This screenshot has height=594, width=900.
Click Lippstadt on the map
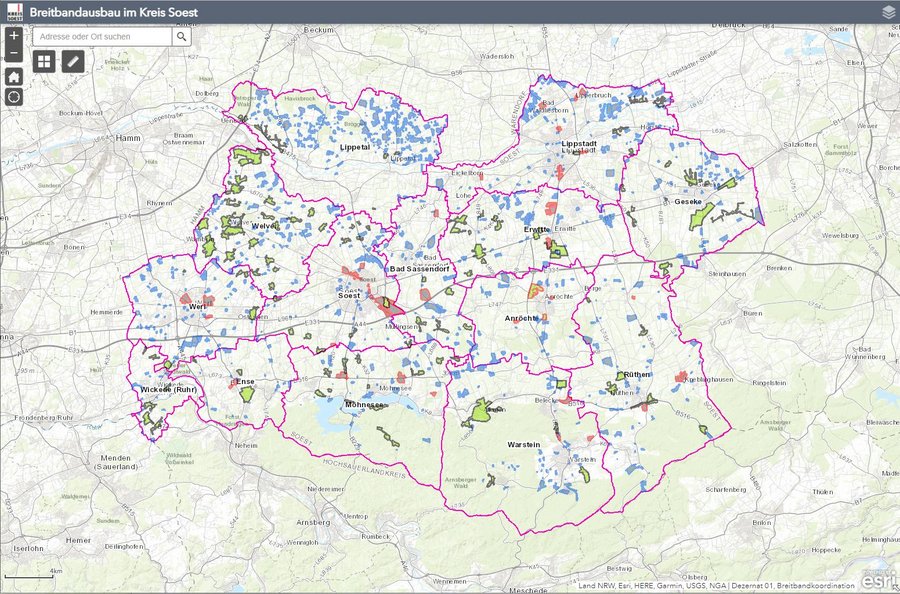coord(577,145)
